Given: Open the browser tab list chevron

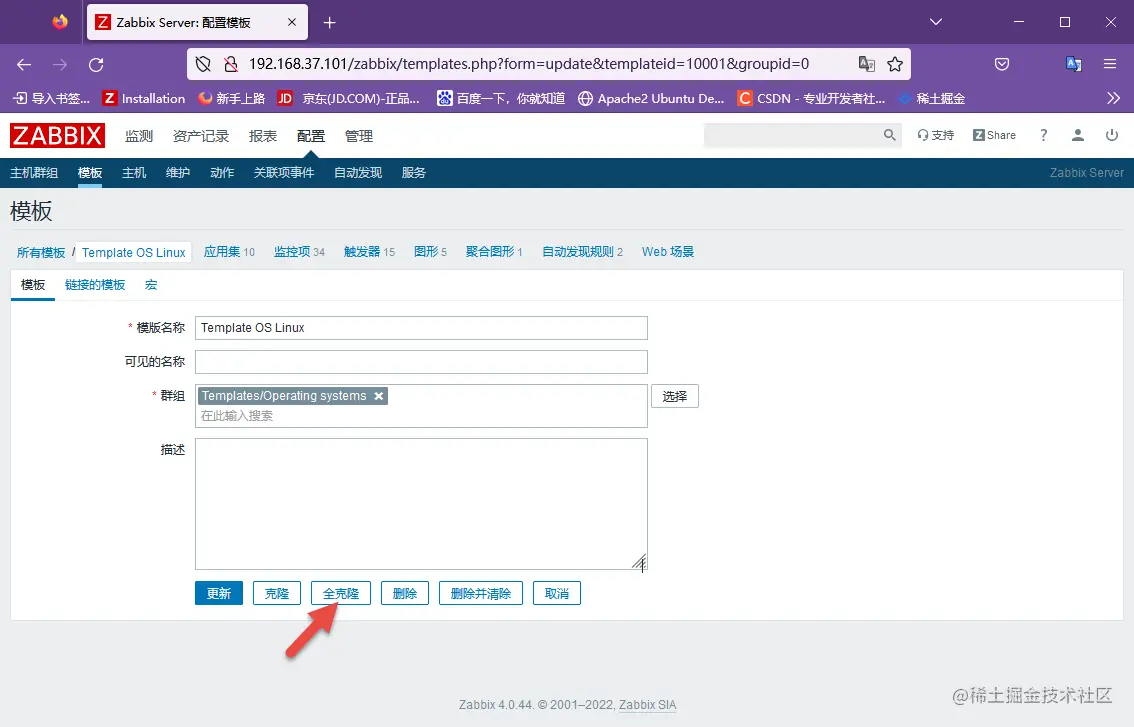Looking at the screenshot, I should pos(935,22).
